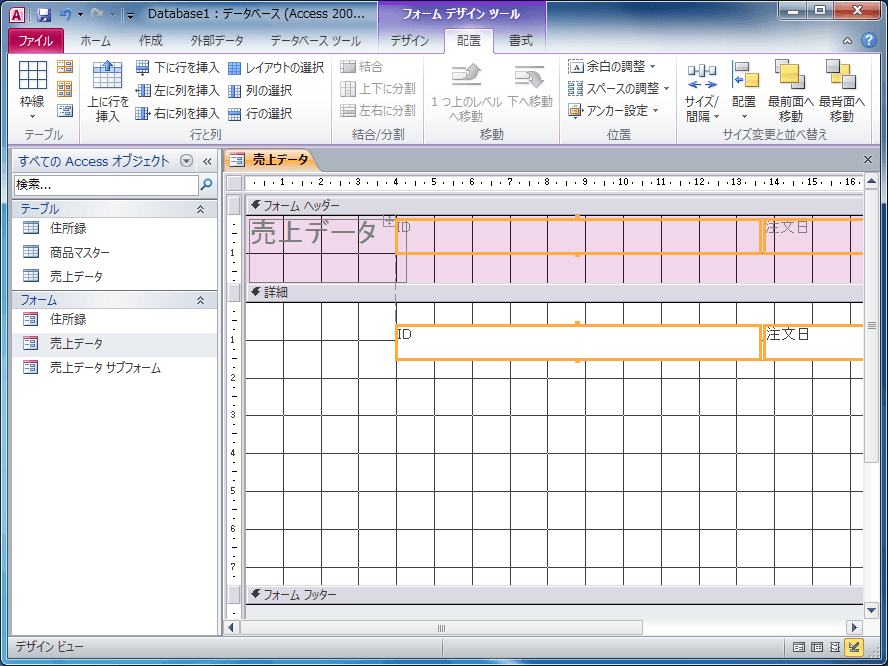Switch to Form view in status bar
Screen dimensions: 888x666
pos(799,647)
